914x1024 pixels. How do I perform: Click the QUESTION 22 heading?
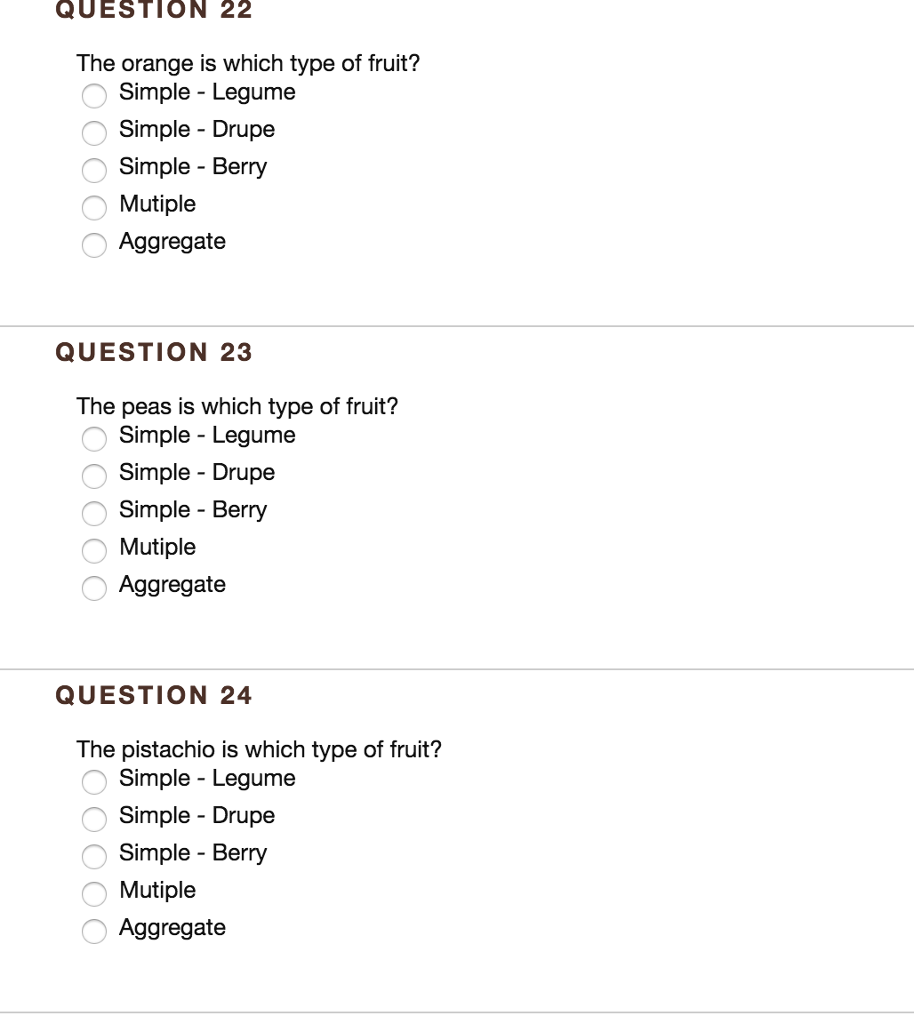coord(152,10)
